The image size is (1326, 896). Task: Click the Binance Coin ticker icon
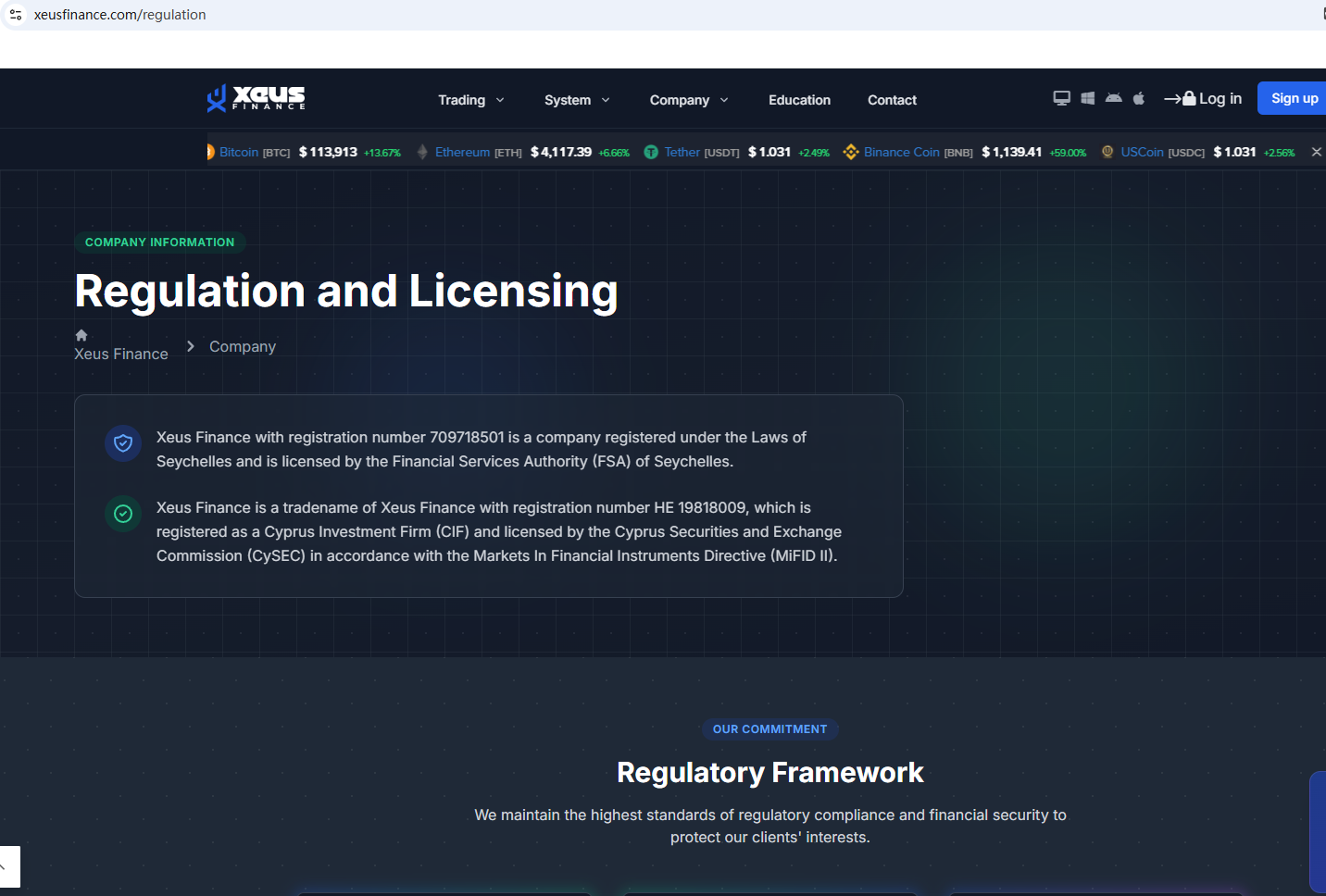coord(850,152)
